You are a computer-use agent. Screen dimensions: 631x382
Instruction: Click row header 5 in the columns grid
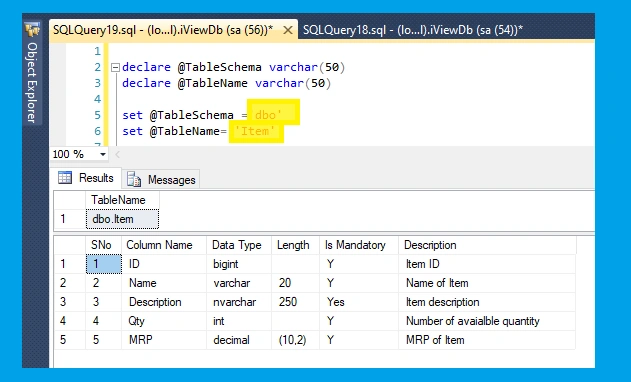(70, 340)
